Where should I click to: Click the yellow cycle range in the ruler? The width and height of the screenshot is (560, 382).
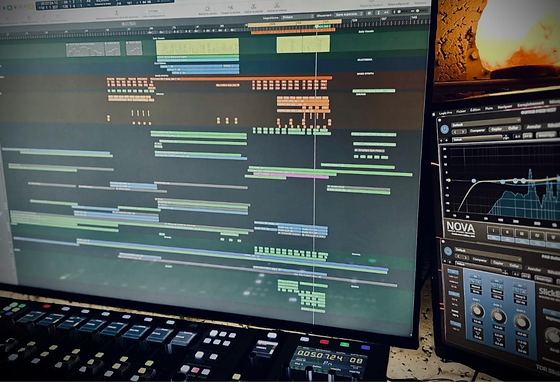[294, 24]
